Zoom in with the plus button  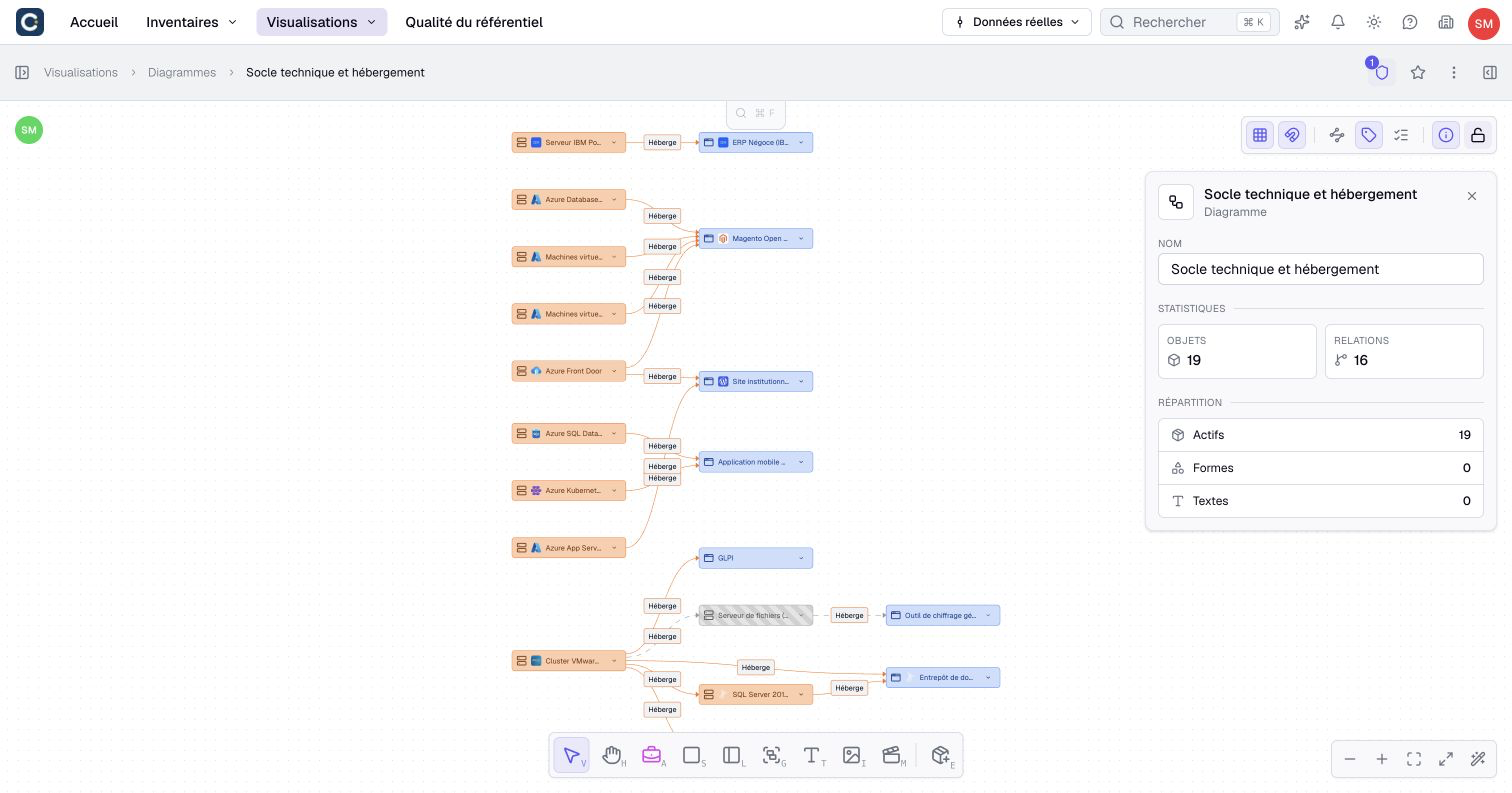click(1382, 759)
